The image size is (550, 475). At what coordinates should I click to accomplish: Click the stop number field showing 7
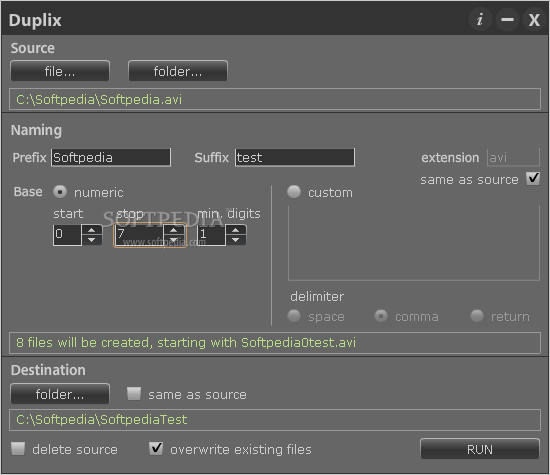pos(139,235)
